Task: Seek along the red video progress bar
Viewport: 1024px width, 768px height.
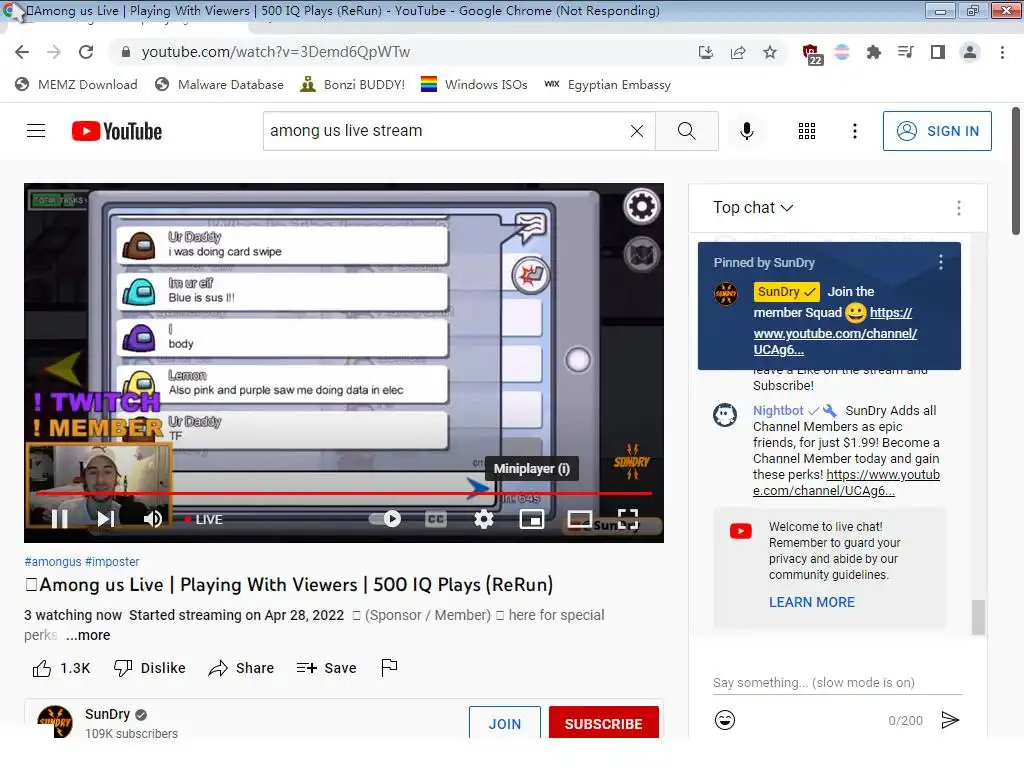Action: (x=344, y=493)
